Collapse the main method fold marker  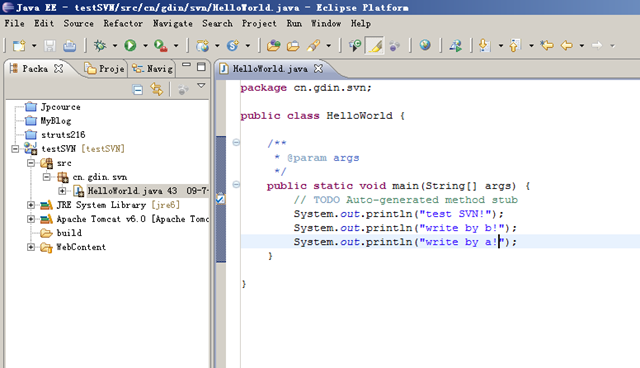coord(236,184)
